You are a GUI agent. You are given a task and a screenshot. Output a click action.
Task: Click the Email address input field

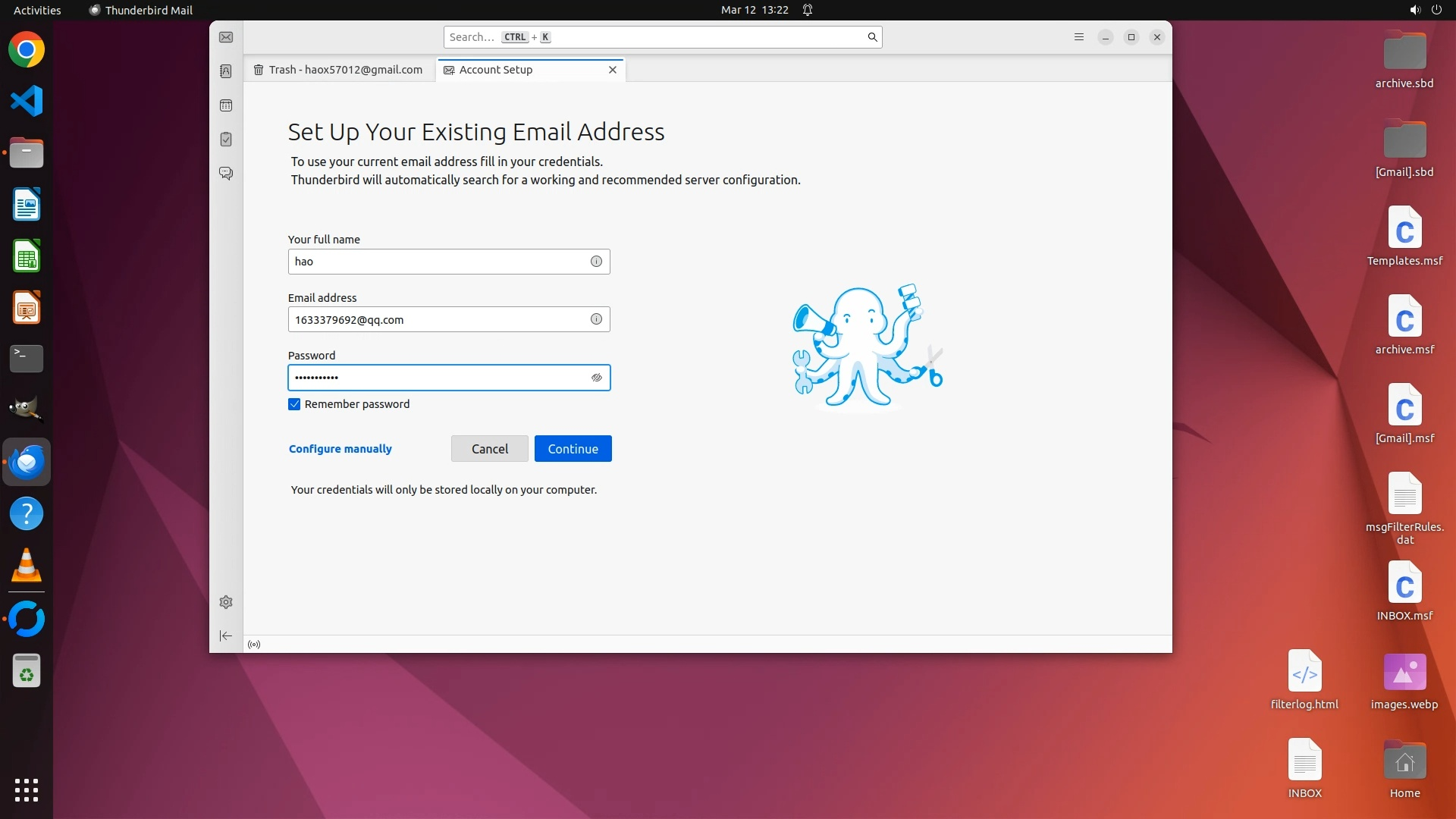pyautogui.click(x=436, y=320)
